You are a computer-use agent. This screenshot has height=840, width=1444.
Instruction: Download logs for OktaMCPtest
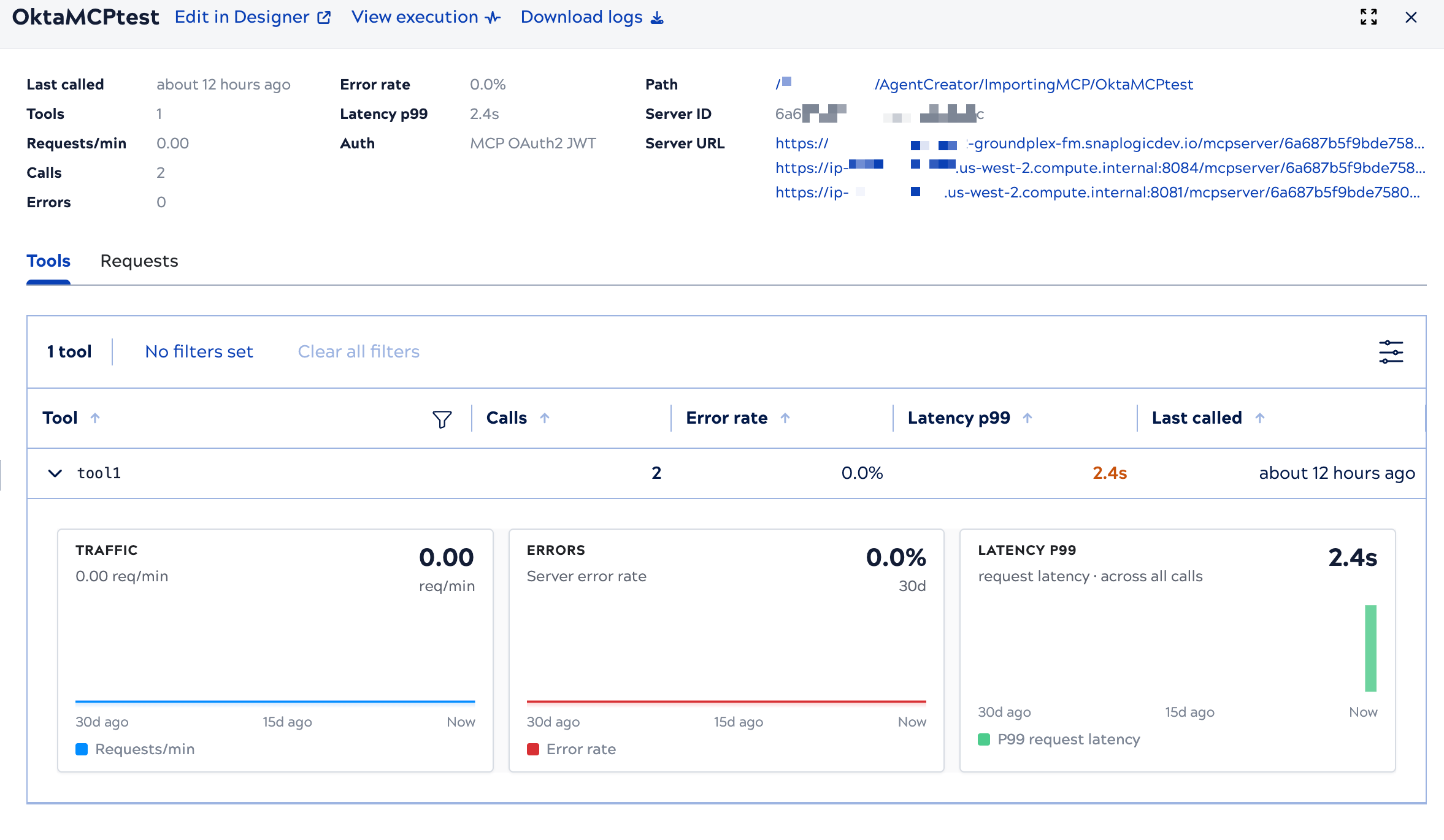click(x=592, y=17)
